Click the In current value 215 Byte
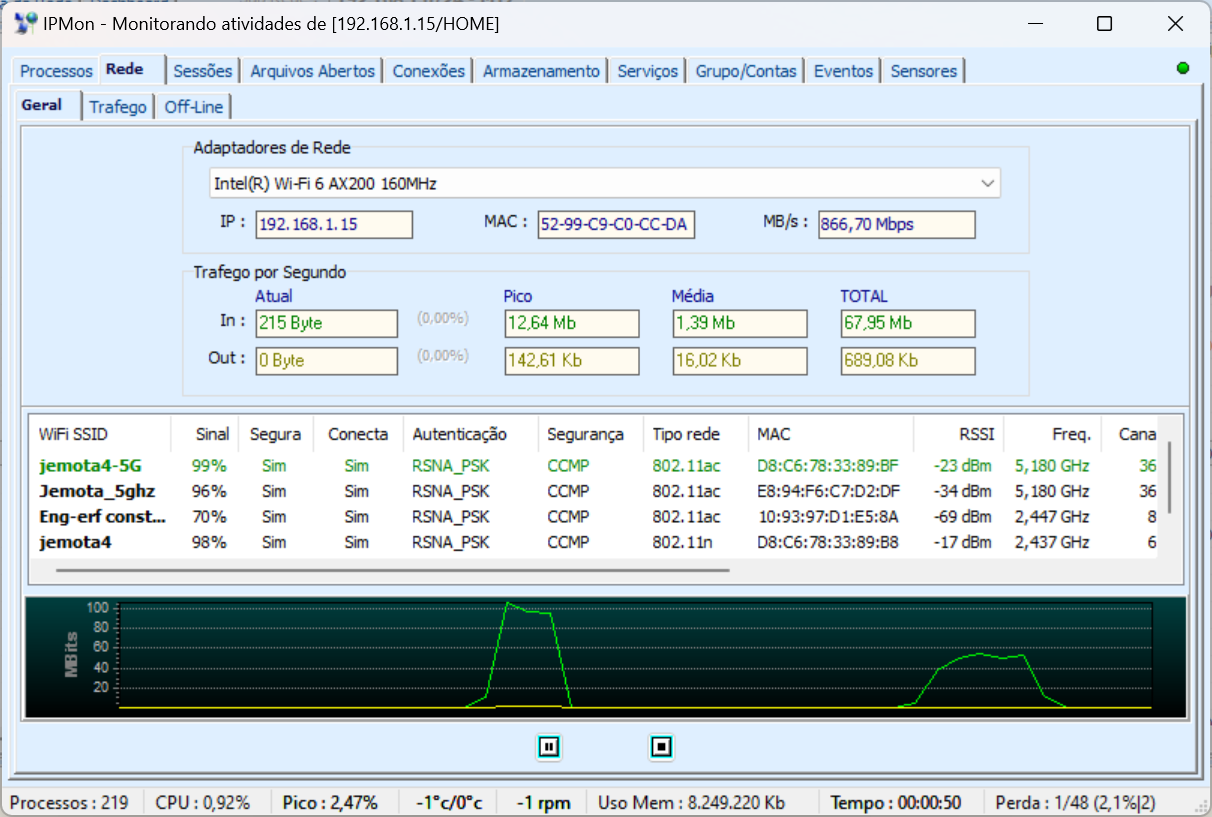 (x=327, y=323)
